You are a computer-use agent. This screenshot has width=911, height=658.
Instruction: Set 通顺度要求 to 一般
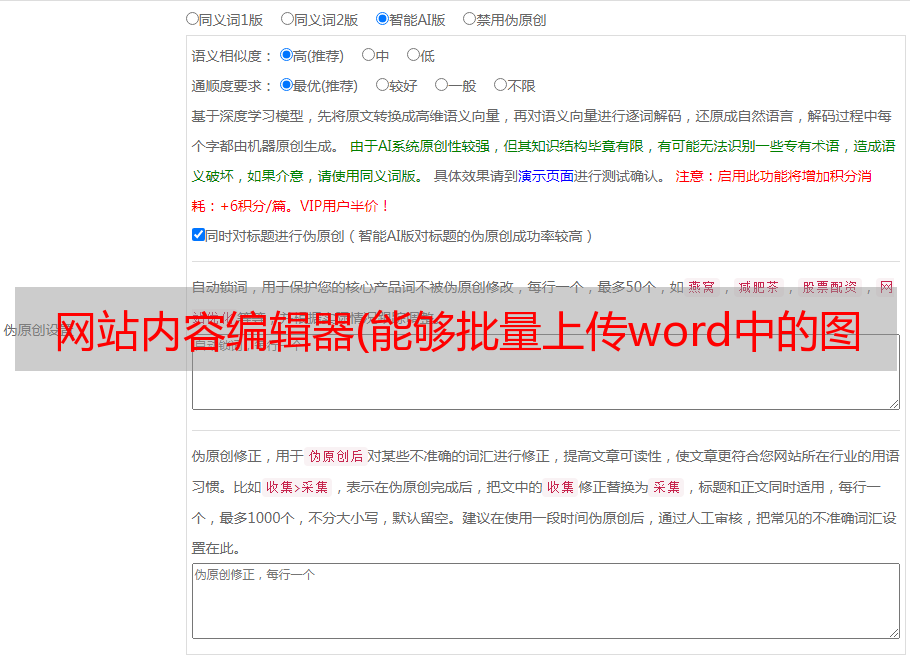(x=442, y=85)
